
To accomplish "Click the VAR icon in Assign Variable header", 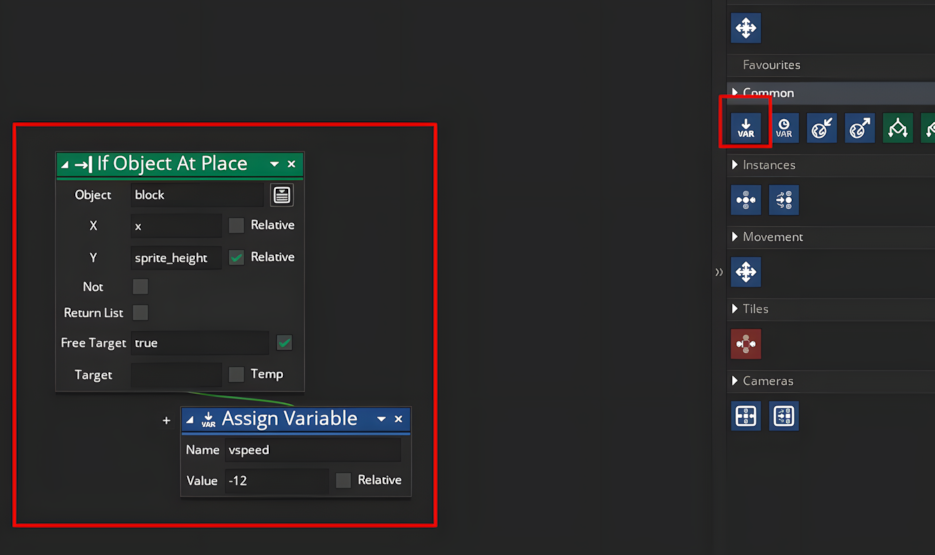I will coord(208,420).
